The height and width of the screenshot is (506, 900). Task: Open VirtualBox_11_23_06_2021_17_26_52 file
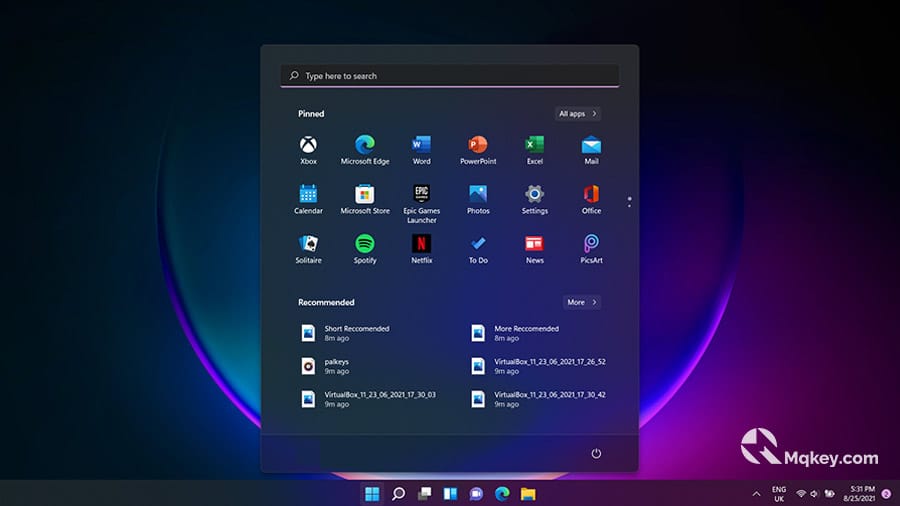[538, 366]
